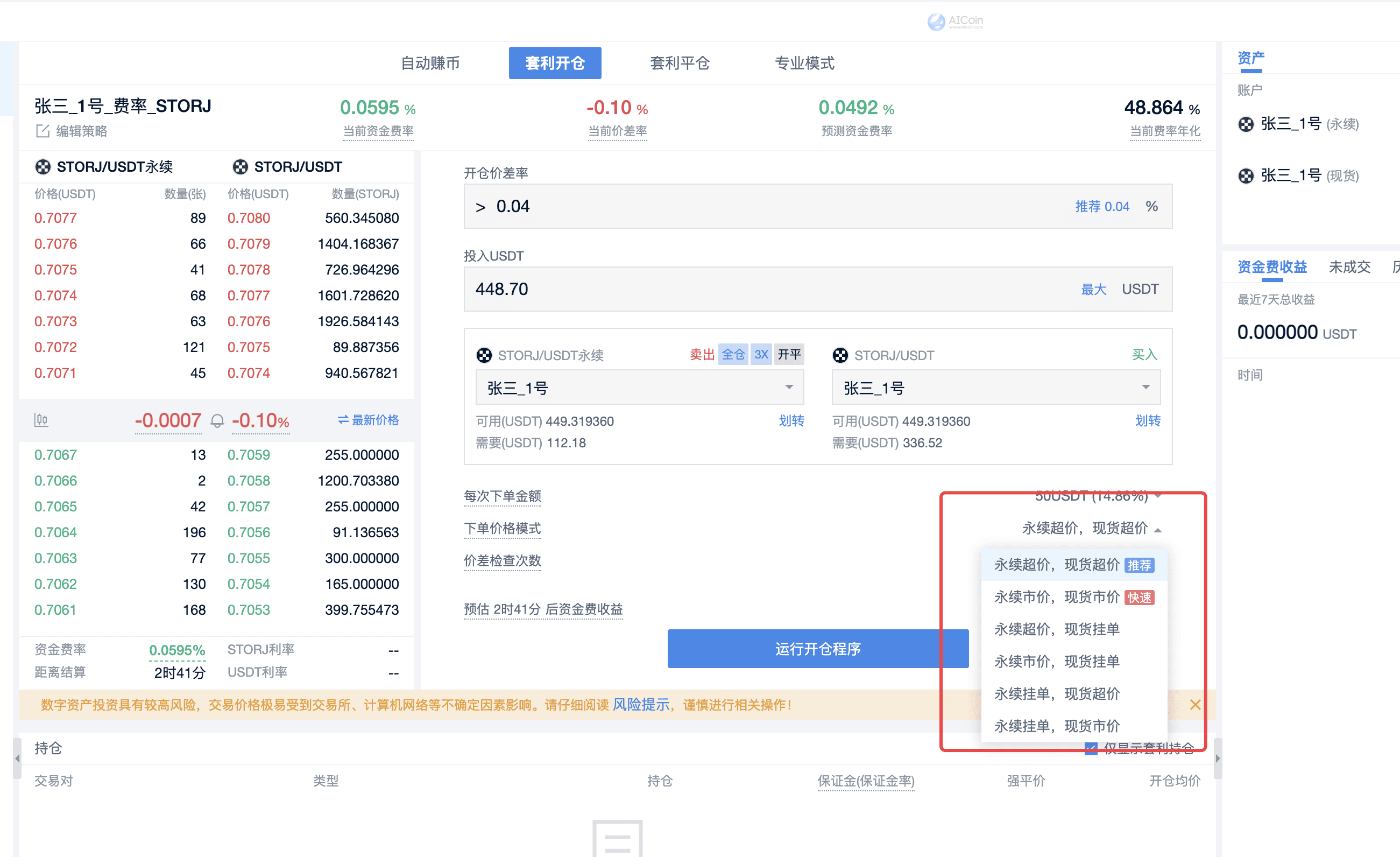The height and width of the screenshot is (857, 1400).
Task: Click perpetual ask price 0.7077
Action: click(x=55, y=218)
